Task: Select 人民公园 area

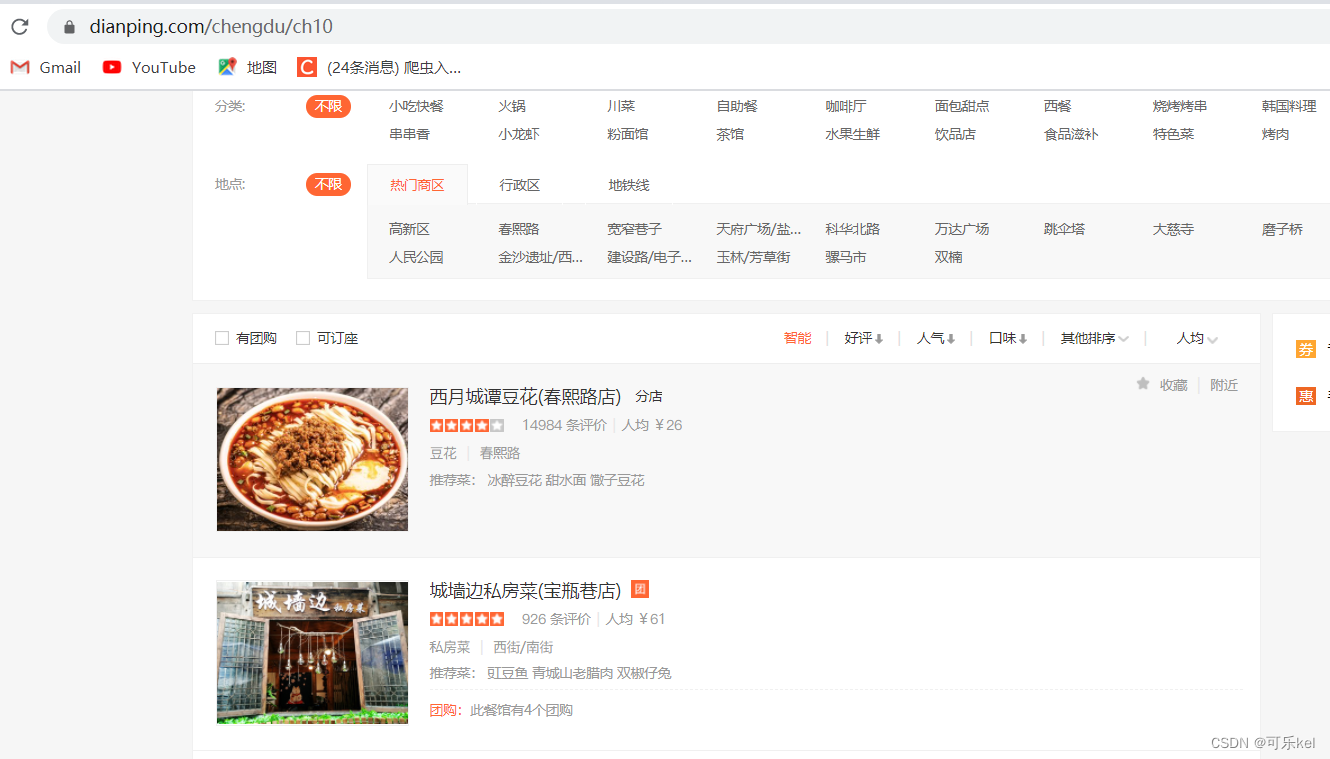Action: click(x=416, y=257)
